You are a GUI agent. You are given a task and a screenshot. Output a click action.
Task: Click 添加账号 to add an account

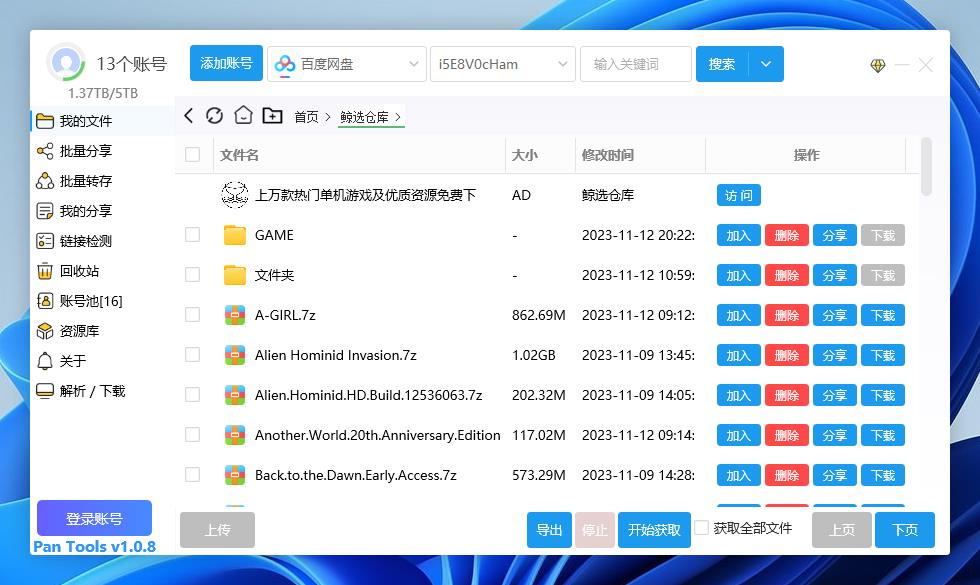[x=226, y=63]
